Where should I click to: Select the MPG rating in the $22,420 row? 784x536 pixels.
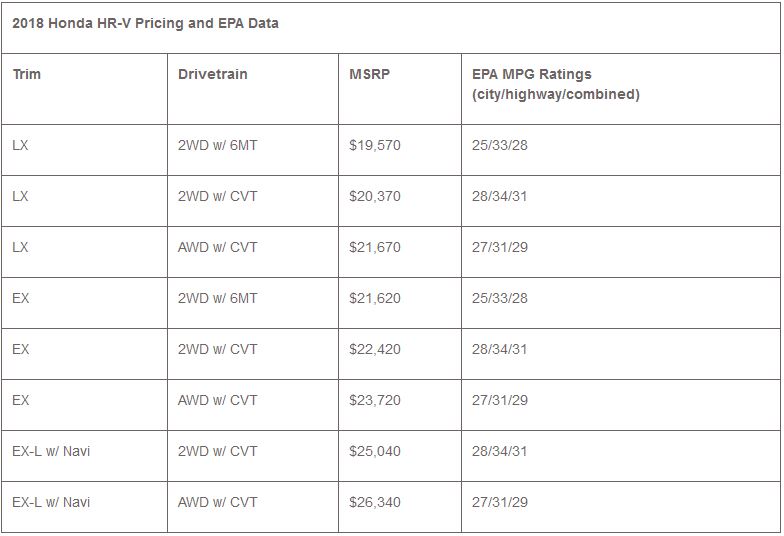coord(499,349)
